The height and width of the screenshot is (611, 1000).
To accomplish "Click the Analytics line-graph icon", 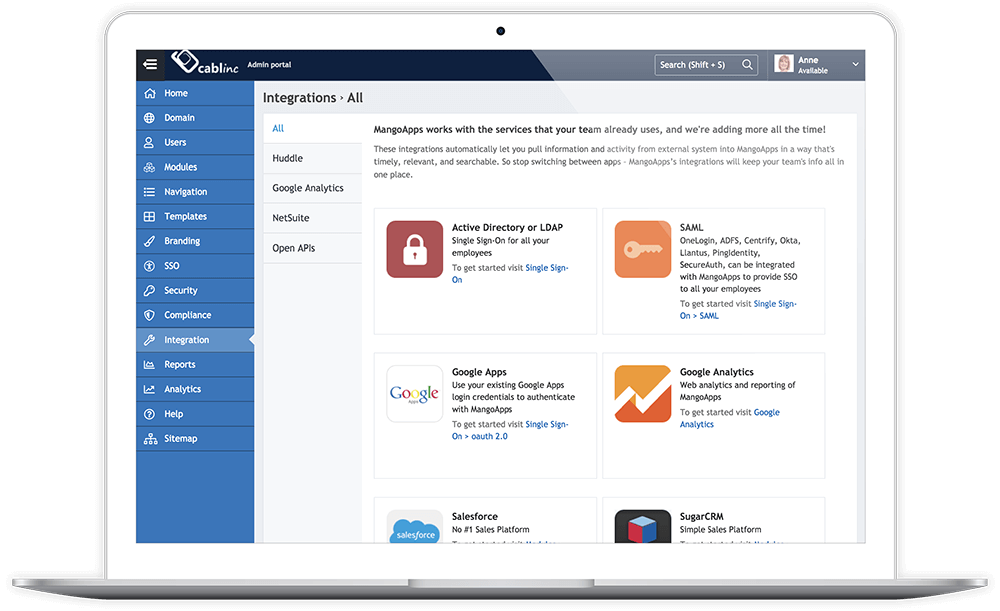I will [149, 389].
